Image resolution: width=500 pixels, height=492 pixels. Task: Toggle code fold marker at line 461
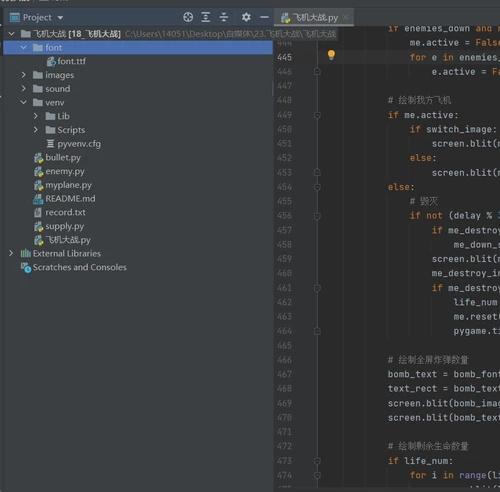coord(317,288)
